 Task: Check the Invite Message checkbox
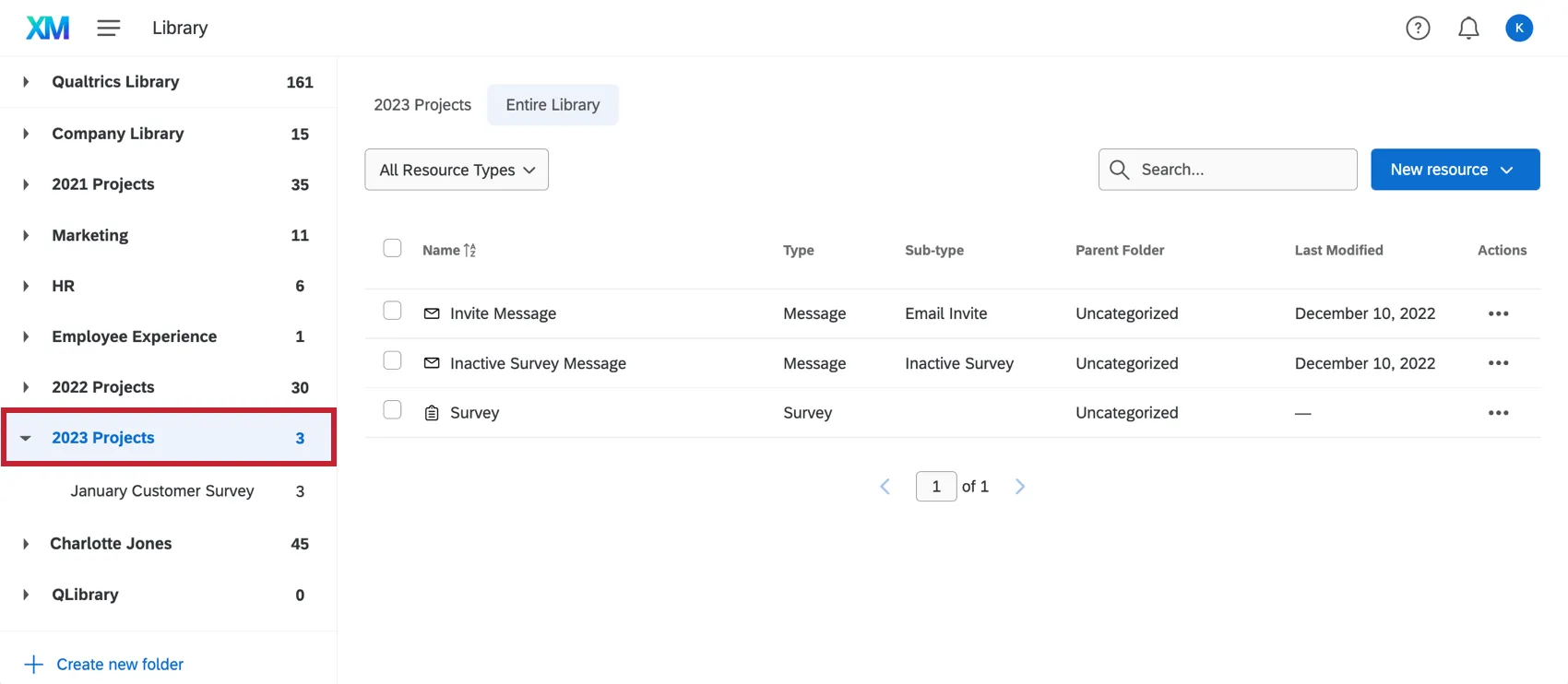tap(392, 311)
